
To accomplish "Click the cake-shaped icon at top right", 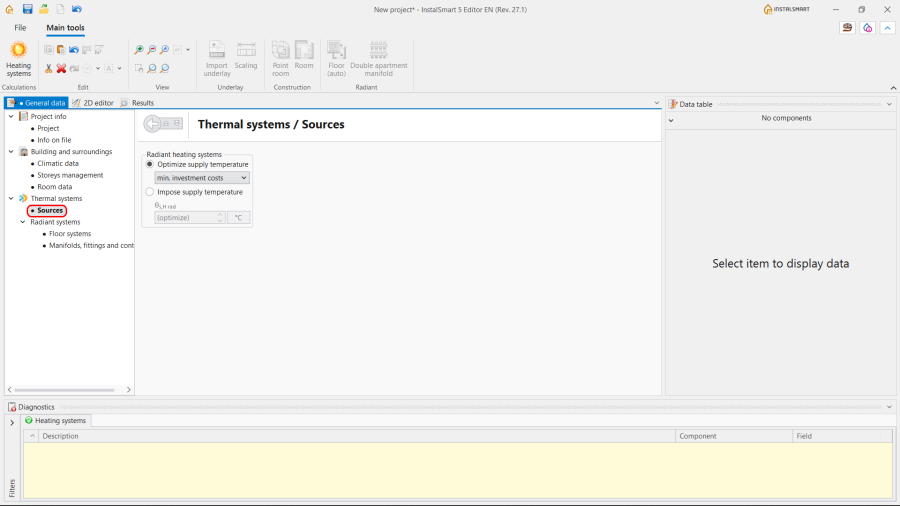I will (847, 28).
